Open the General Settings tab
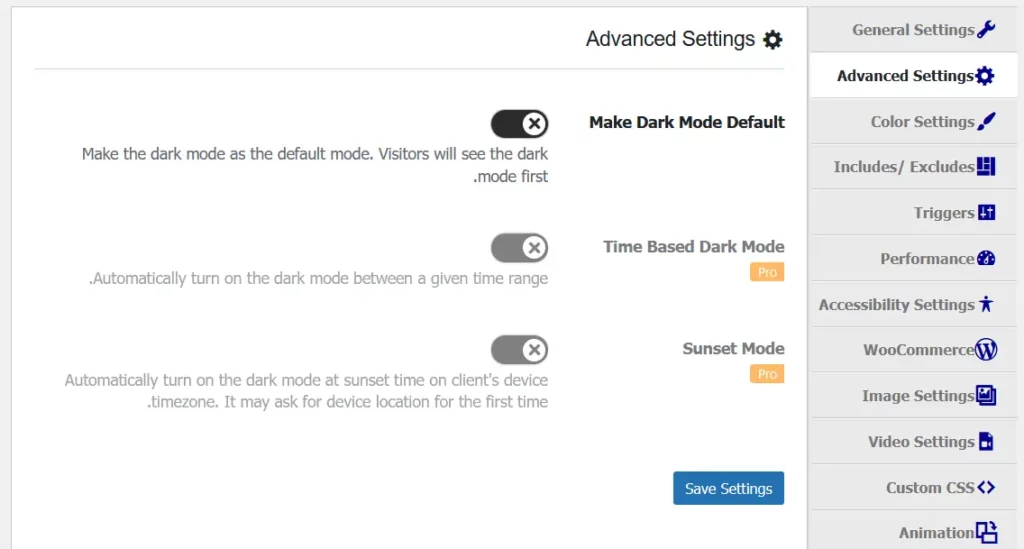 click(x=912, y=30)
